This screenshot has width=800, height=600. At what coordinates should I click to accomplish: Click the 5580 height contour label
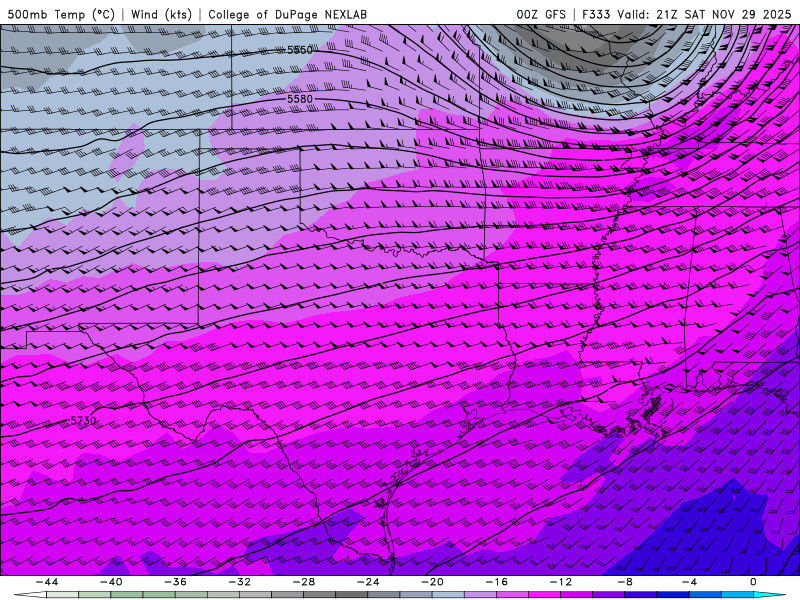click(299, 99)
